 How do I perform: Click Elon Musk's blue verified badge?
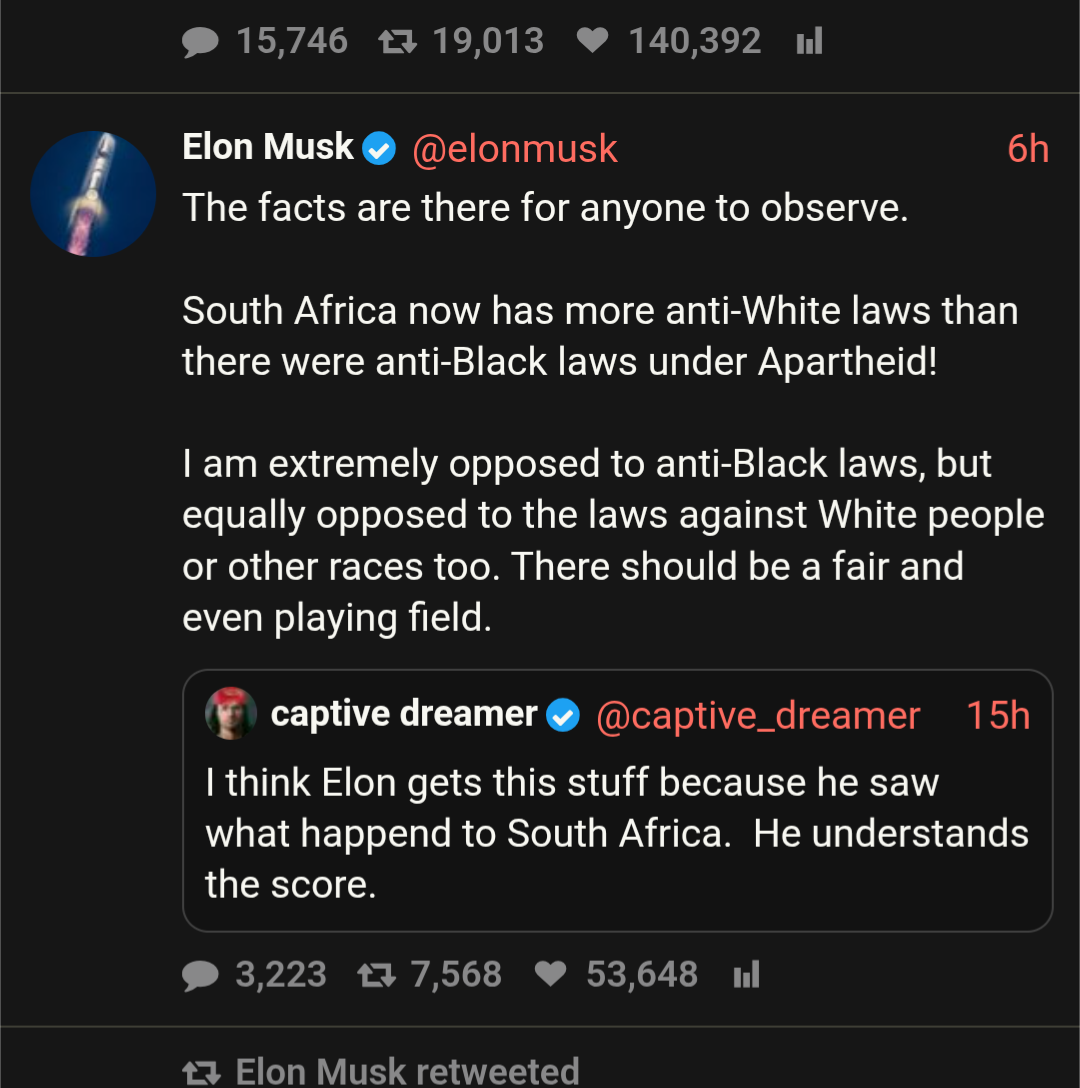378,149
